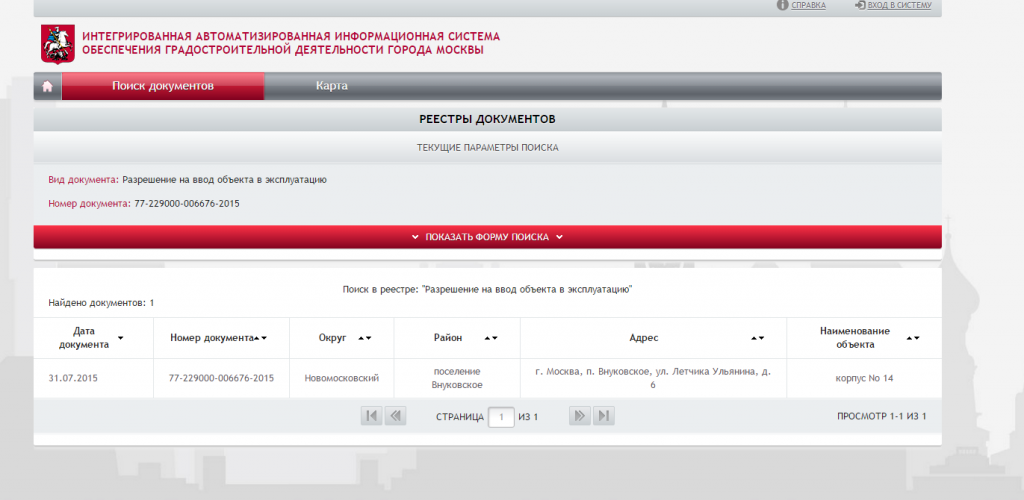This screenshot has height=500, width=1024.
Task: Go to first page of results
Action: coord(372,416)
